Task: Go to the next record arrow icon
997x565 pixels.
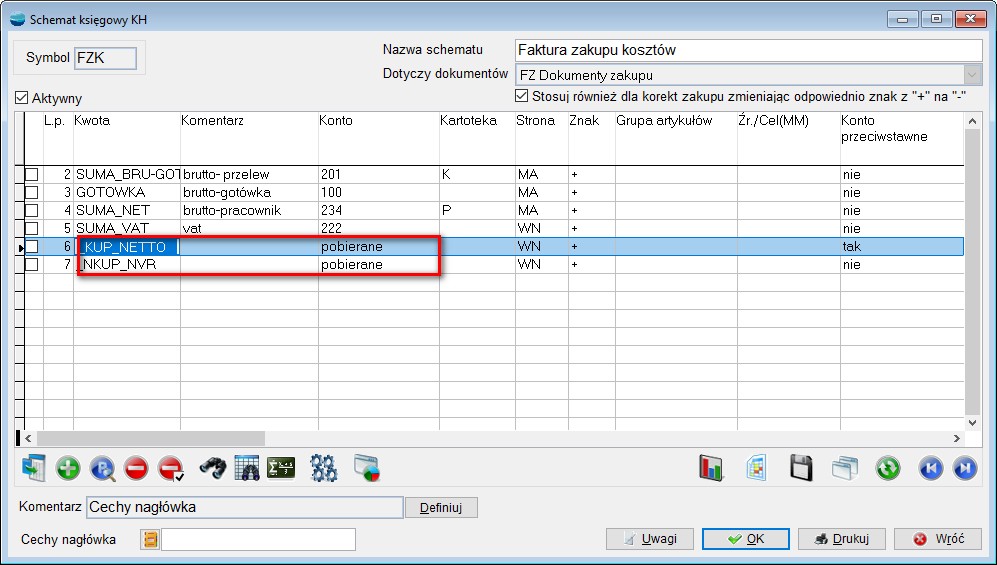Action: [x=964, y=468]
